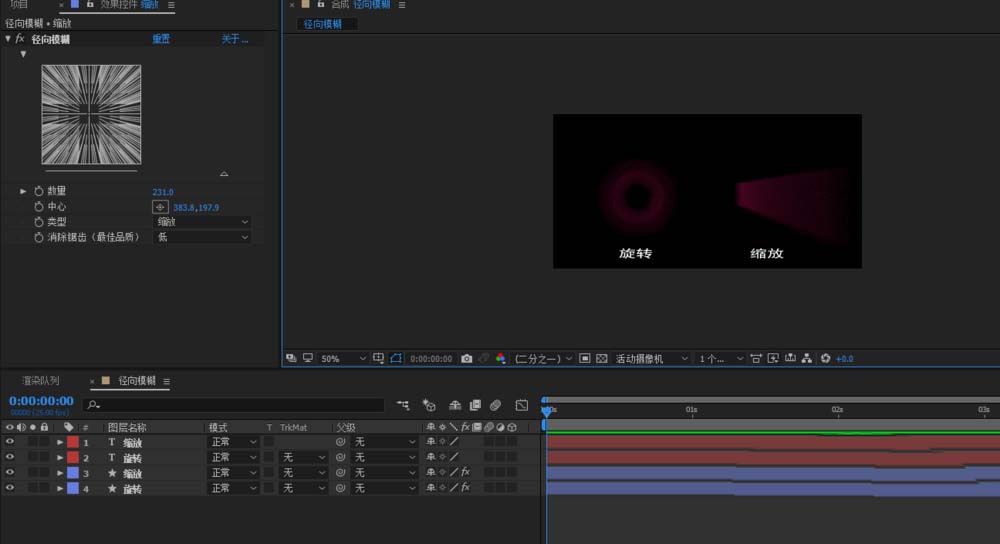Take a snapshot with the camera icon

(x=467, y=358)
